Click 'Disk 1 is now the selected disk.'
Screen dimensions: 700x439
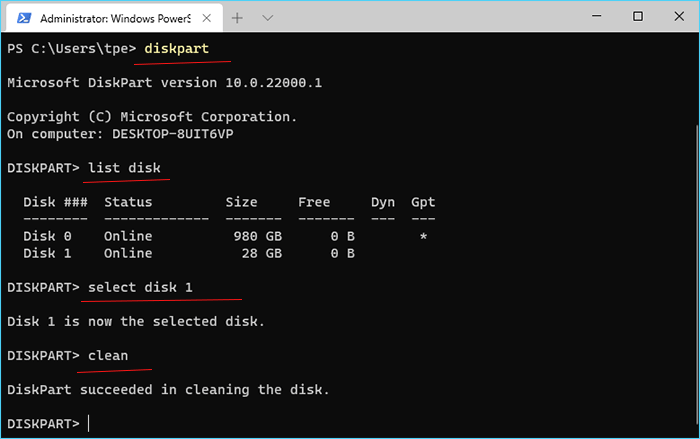coord(136,321)
